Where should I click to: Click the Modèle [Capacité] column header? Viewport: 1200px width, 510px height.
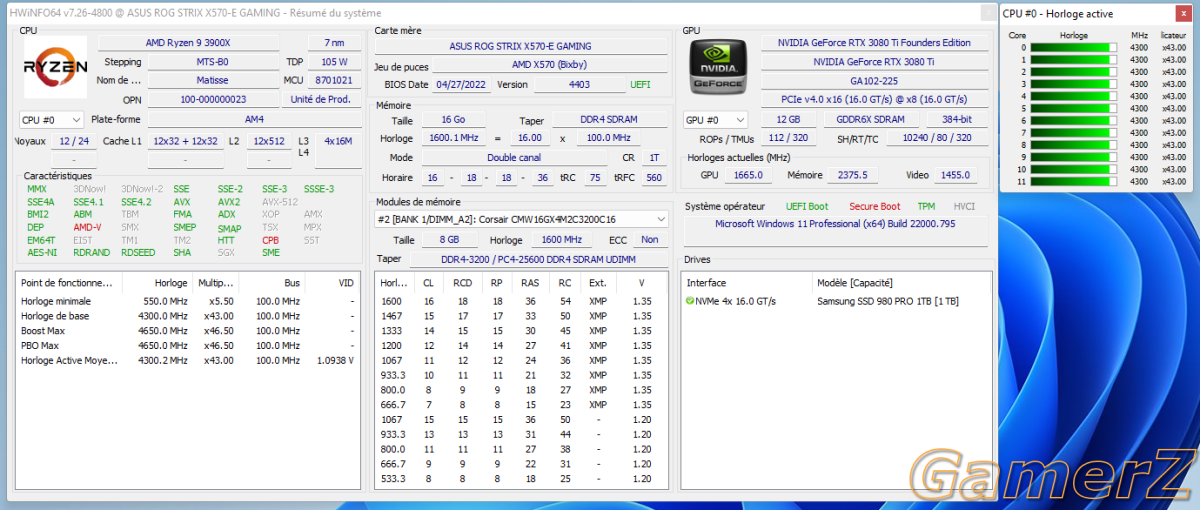click(x=900, y=283)
